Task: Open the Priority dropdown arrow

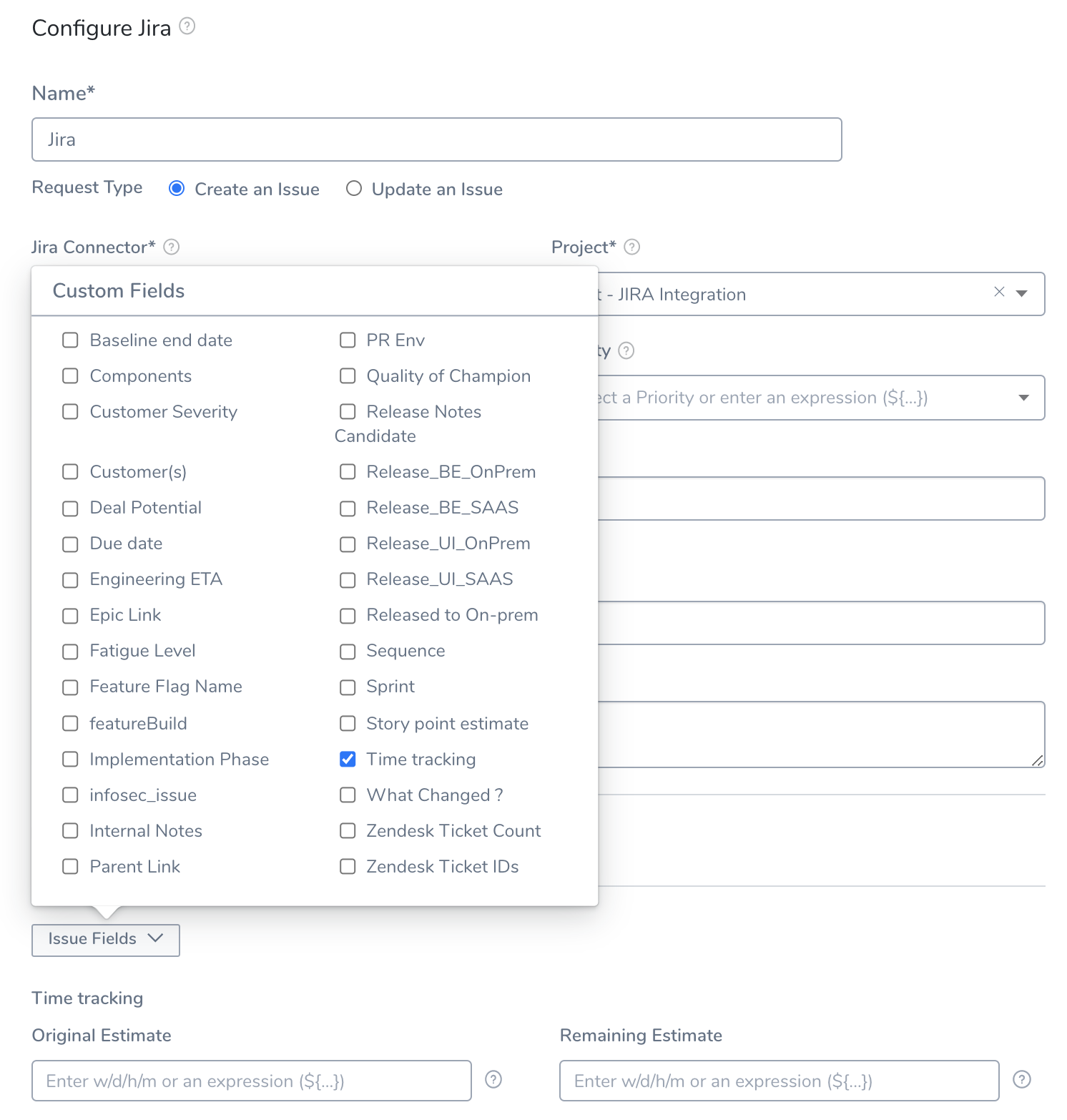Action: [x=1023, y=398]
